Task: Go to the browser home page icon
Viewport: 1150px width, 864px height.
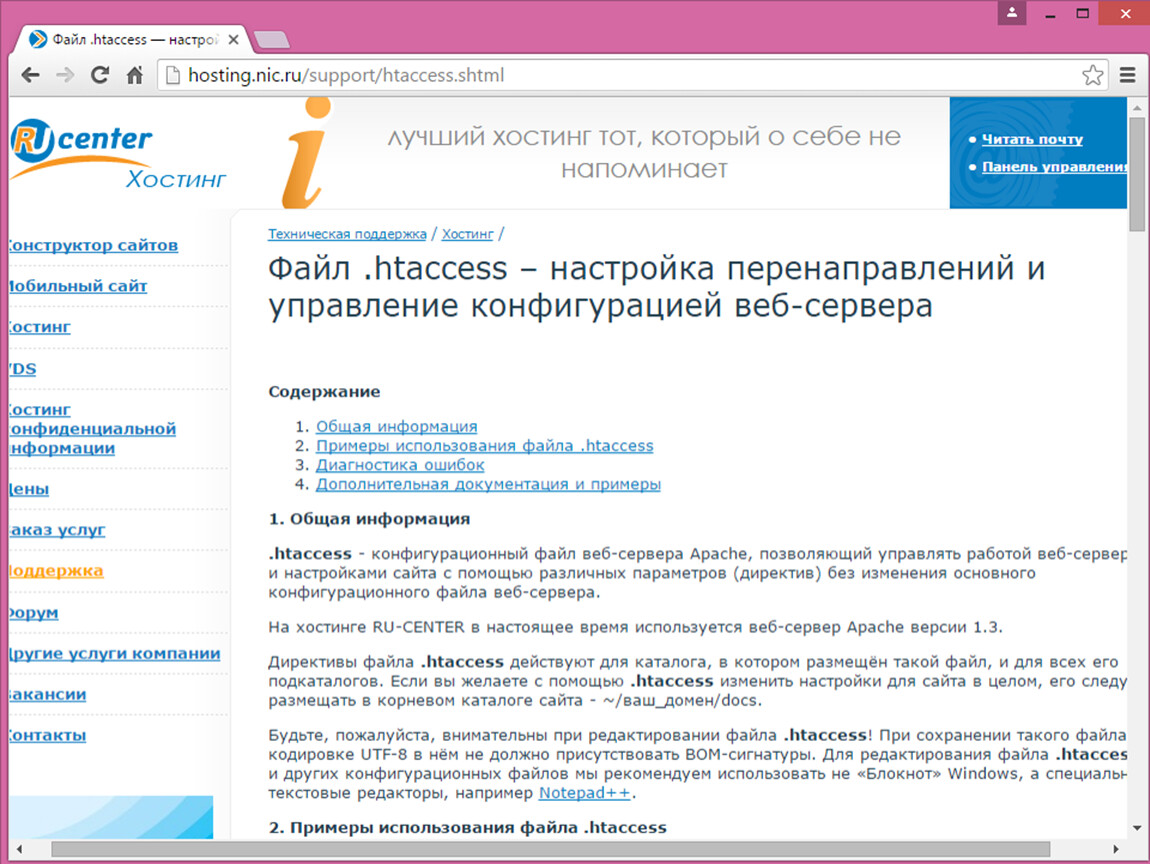Action: [134, 75]
